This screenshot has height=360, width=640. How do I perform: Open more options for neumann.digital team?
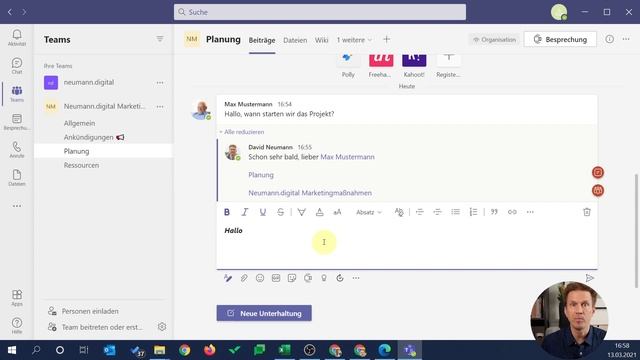(160, 82)
